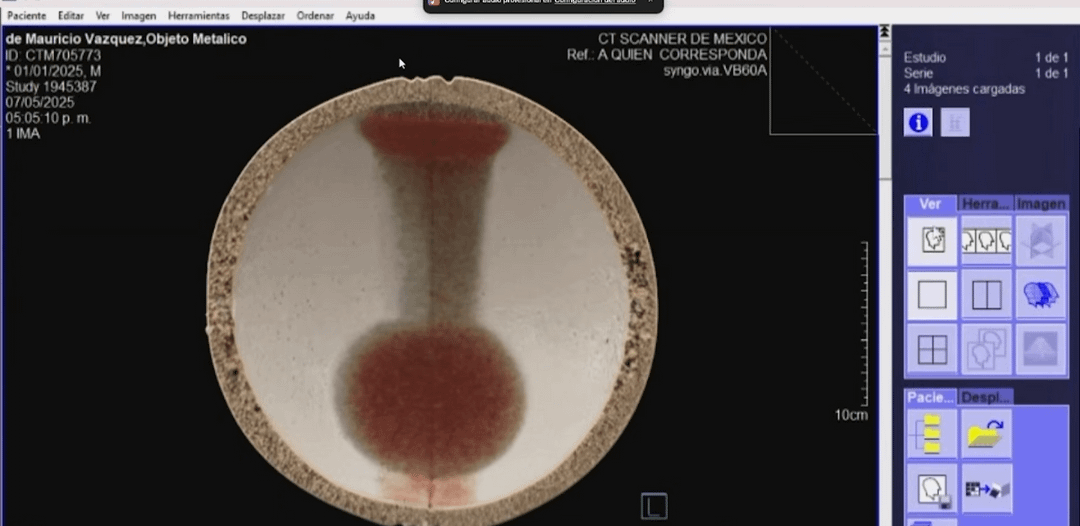Click the head with monitor icon
The image size is (1080, 526).
coord(932,488)
